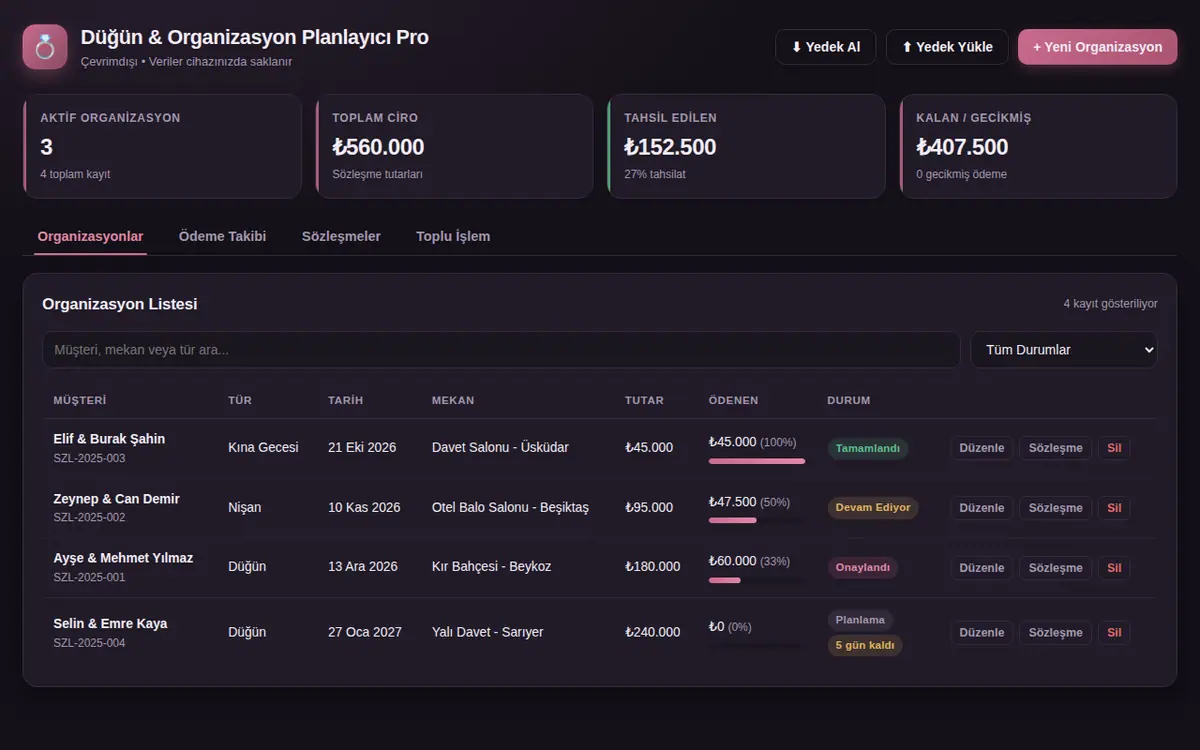1200x750 pixels.
Task: Select the Toplu İşlem tab
Action: coord(453,237)
